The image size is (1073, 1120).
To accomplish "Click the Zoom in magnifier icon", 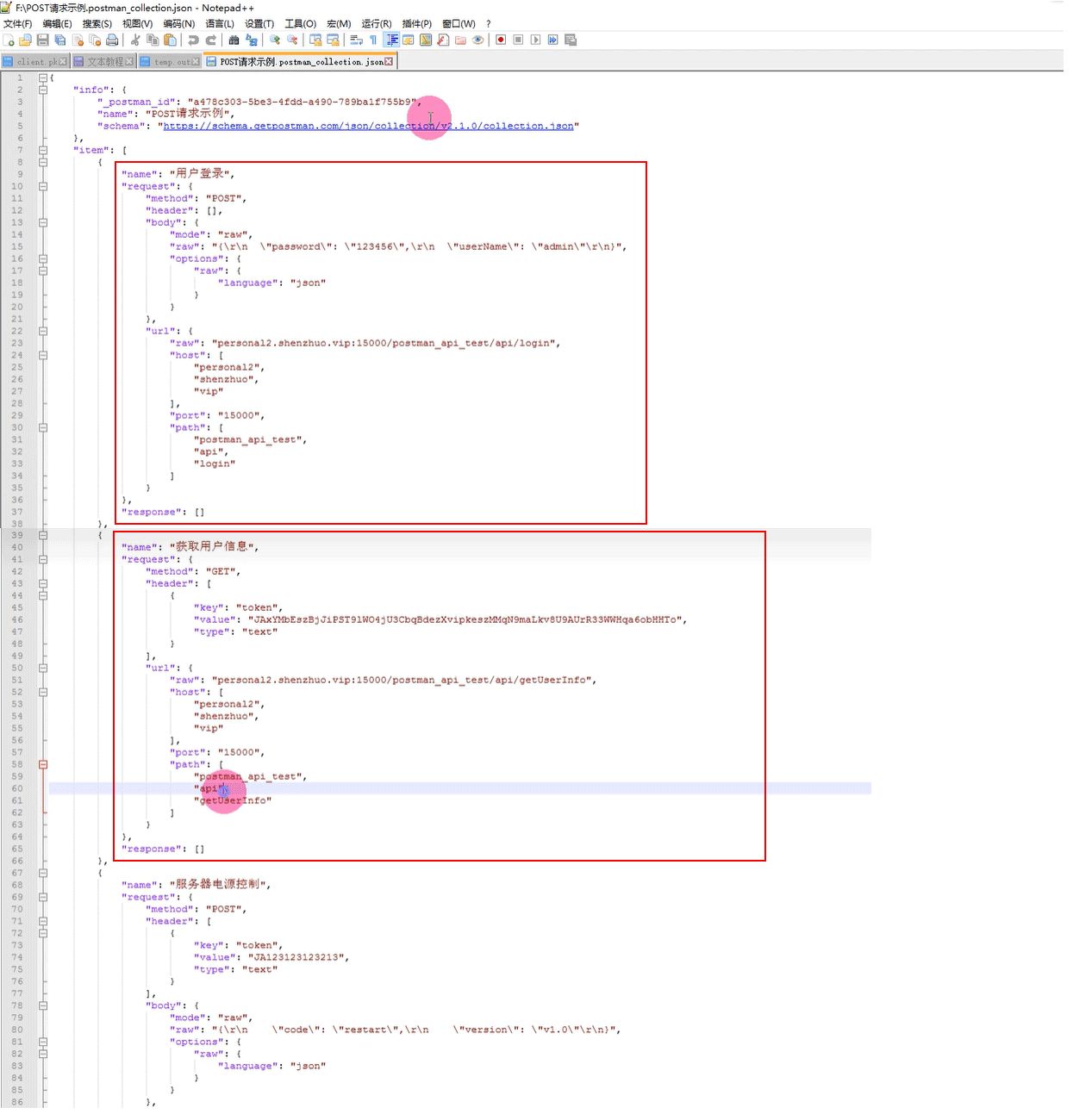I will click(275, 40).
